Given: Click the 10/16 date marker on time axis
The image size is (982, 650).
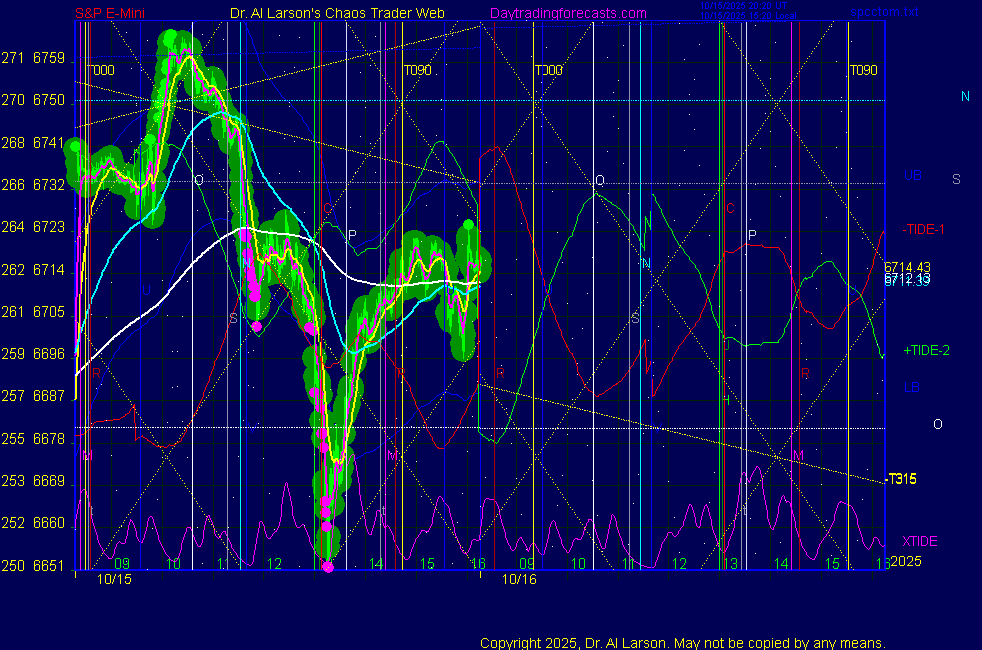Looking at the screenshot, I should pos(519,579).
